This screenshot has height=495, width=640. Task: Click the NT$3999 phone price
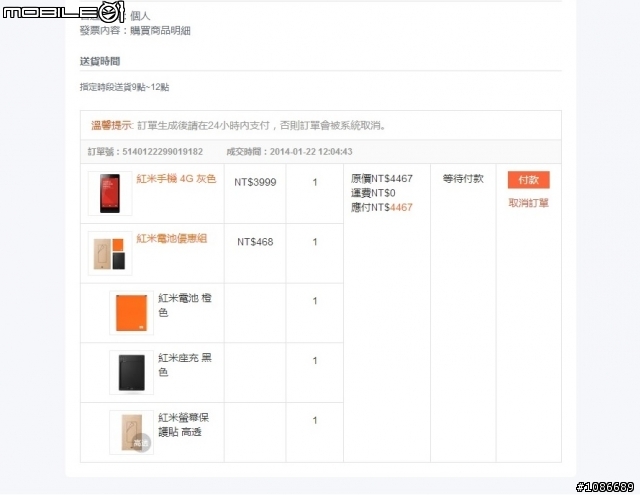[255, 182]
